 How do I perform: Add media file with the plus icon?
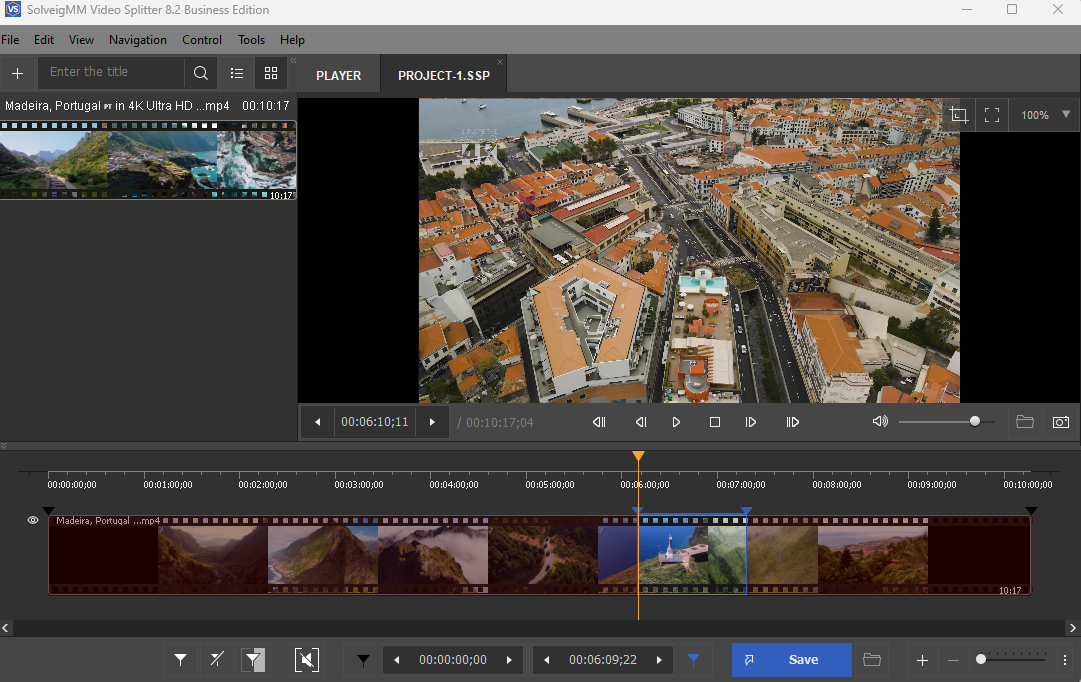[17, 73]
